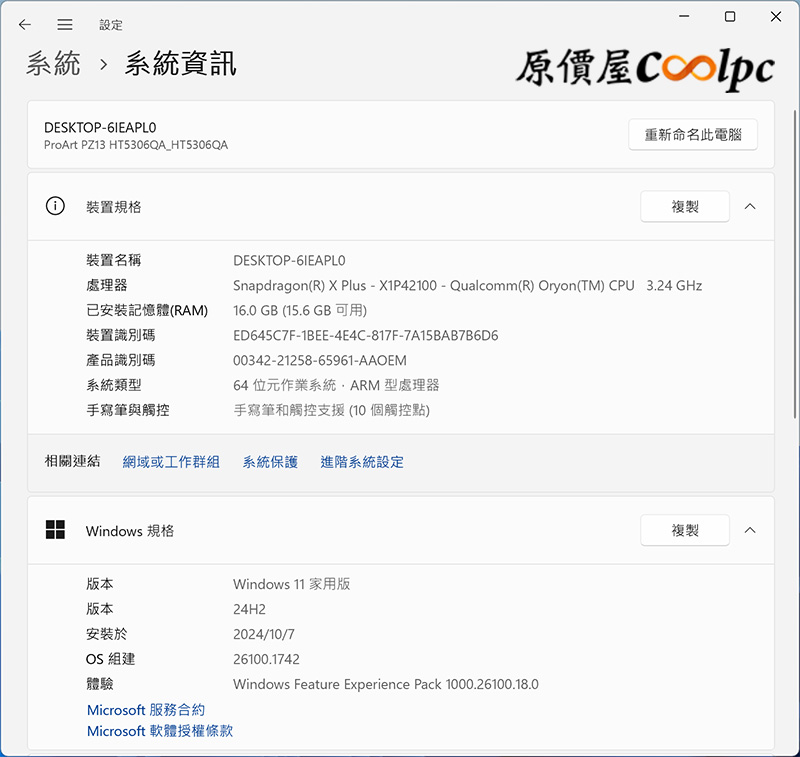Select 手寫筆和觸控支援 value text
Screen dimensions: 800x757
[x=331, y=410]
